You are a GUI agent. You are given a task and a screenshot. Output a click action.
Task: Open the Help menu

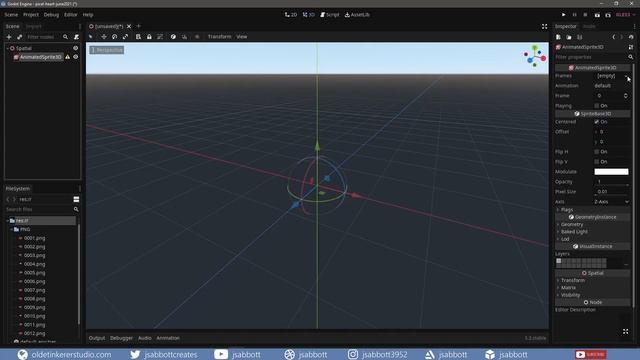(x=88, y=15)
